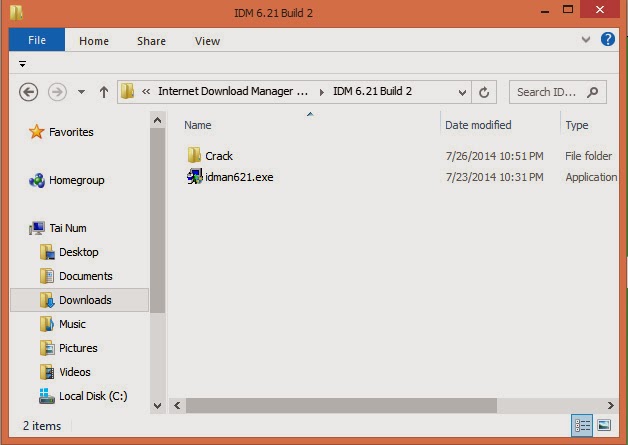Switch to Large icons view layout

[604, 425]
